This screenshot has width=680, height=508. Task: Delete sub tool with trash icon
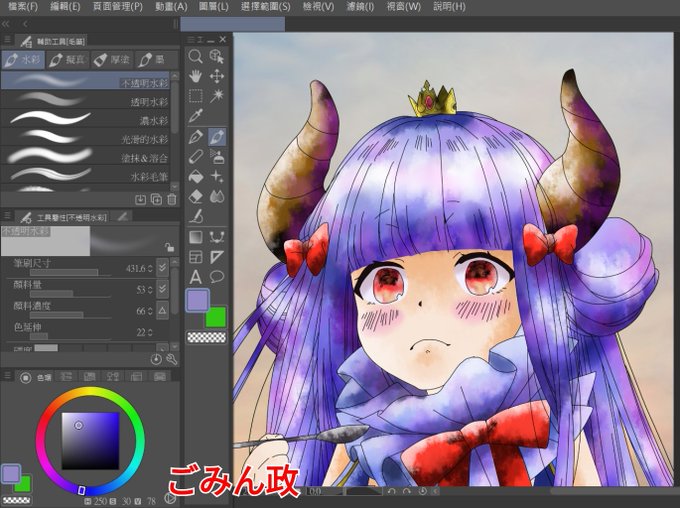(x=172, y=199)
